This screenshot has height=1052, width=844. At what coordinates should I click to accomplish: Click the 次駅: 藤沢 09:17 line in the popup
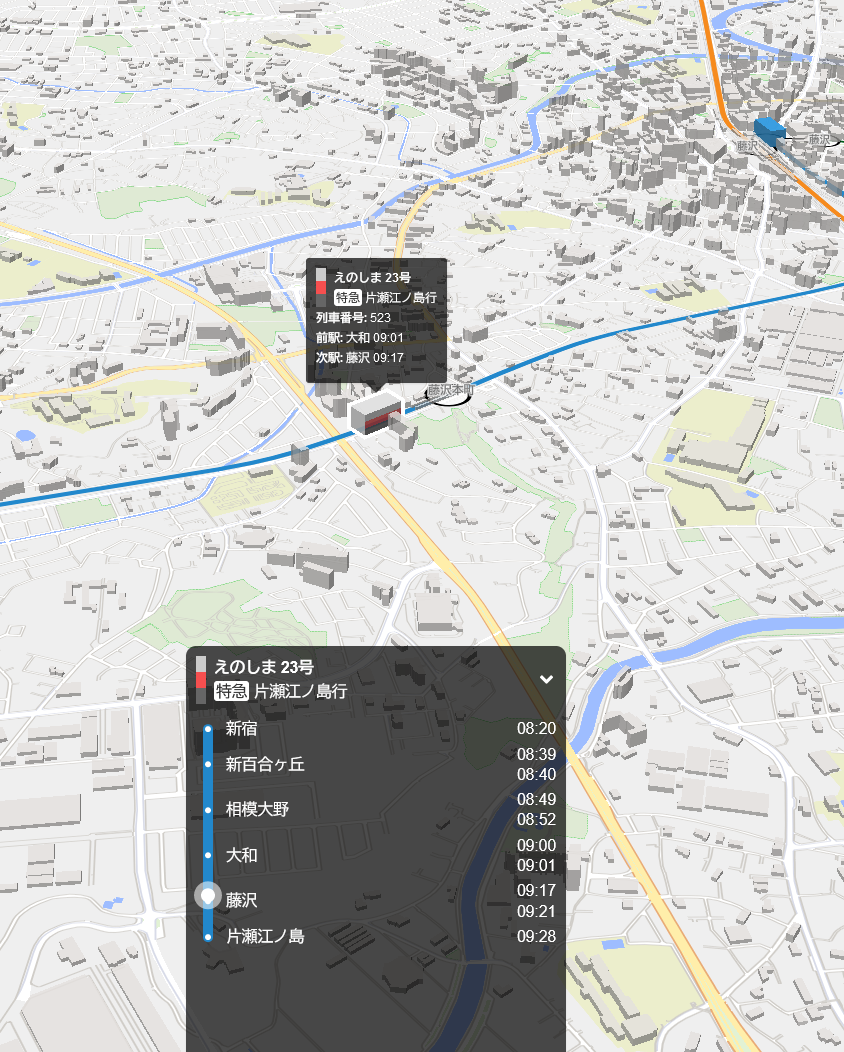[x=360, y=357]
